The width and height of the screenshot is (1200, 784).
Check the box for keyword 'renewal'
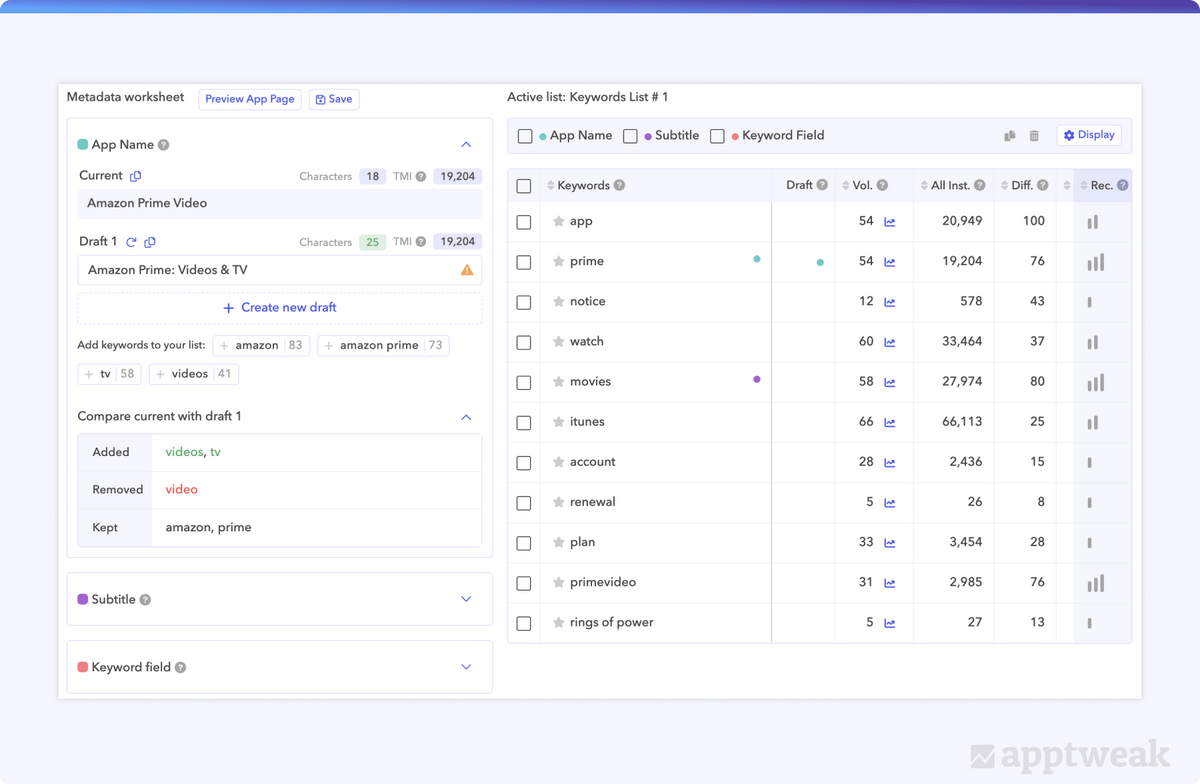point(524,503)
